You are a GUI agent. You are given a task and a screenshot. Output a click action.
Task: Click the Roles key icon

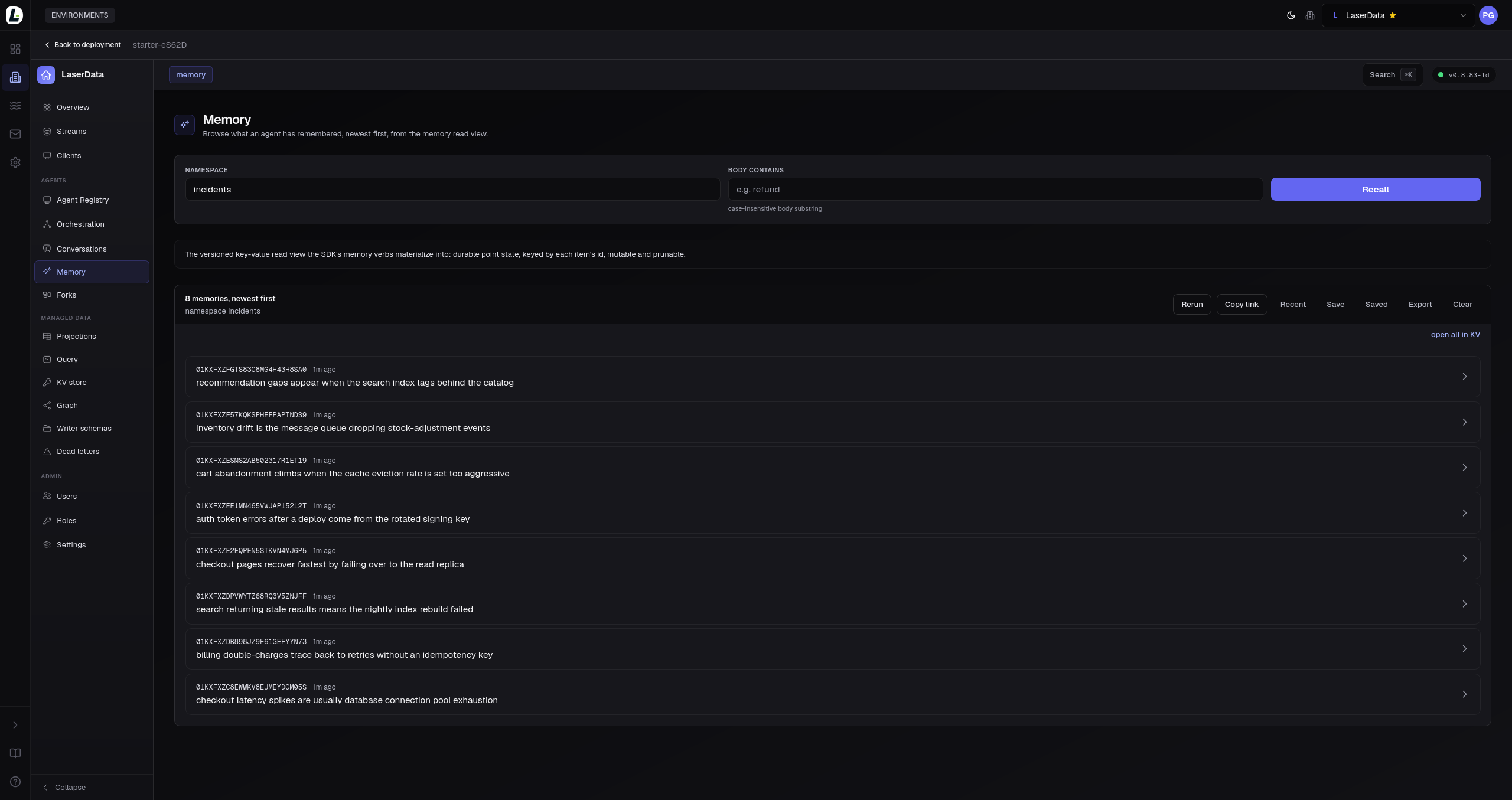click(x=47, y=521)
